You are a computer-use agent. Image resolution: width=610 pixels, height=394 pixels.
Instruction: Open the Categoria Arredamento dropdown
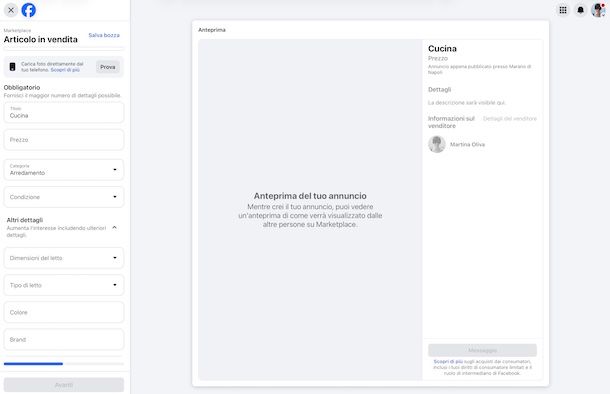[x=64, y=170]
